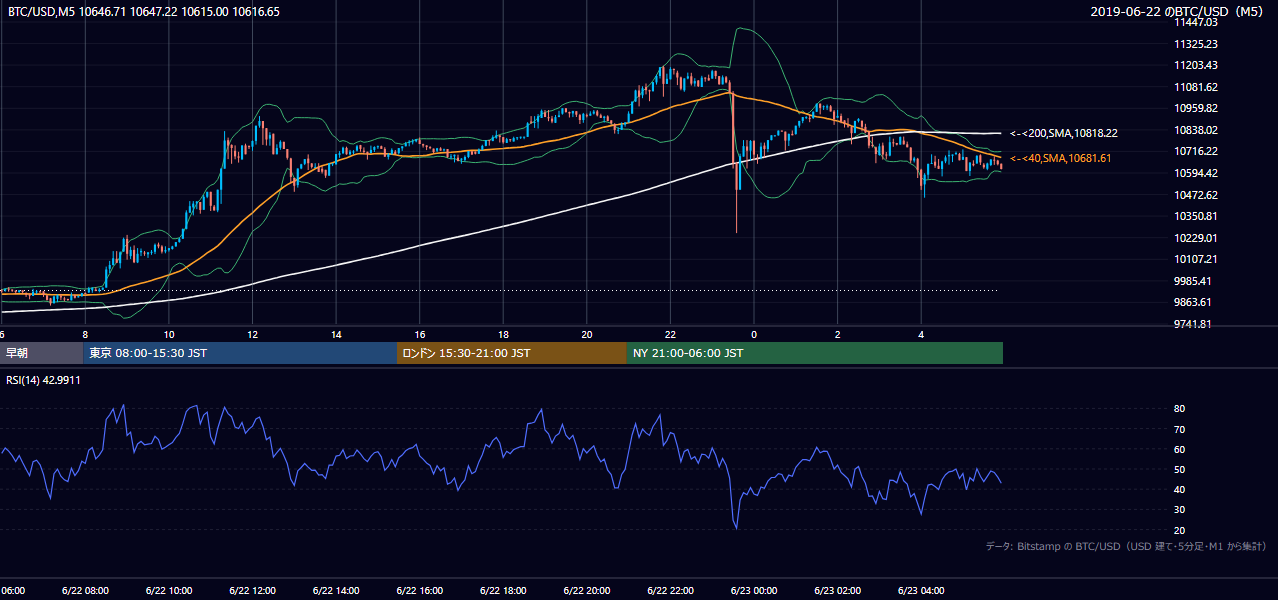Click price axis label 10350.81
This screenshot has height=600, width=1278.
click(x=1195, y=216)
